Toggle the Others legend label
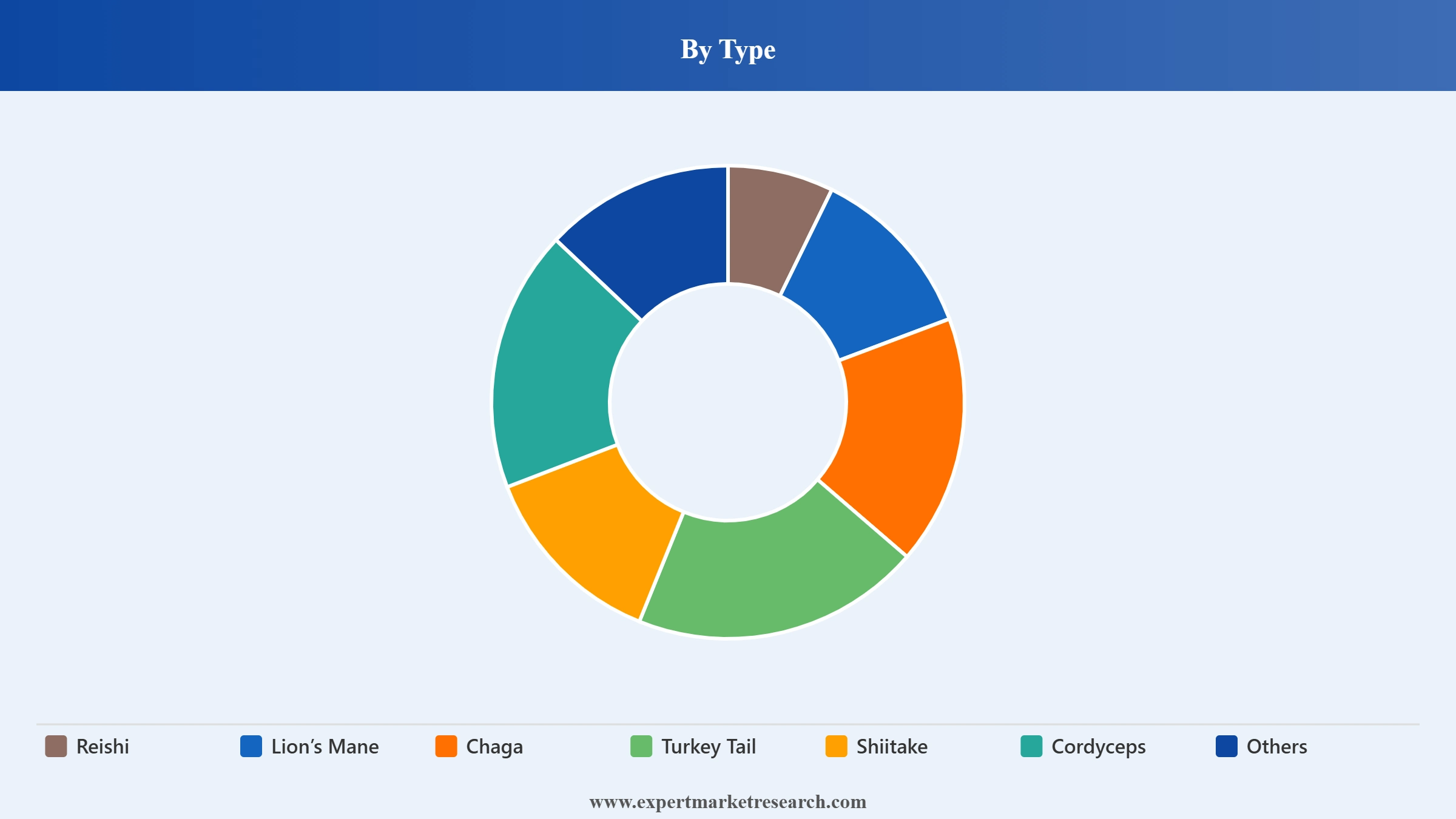The image size is (1456, 819). (x=1277, y=746)
